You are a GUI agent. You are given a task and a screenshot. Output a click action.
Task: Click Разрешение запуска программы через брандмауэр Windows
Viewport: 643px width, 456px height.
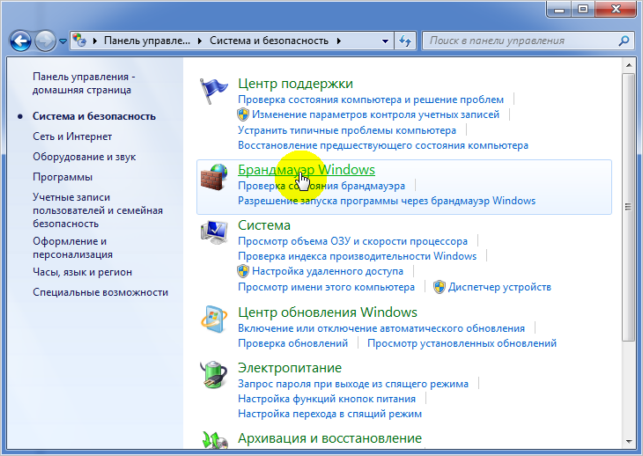coord(387,201)
